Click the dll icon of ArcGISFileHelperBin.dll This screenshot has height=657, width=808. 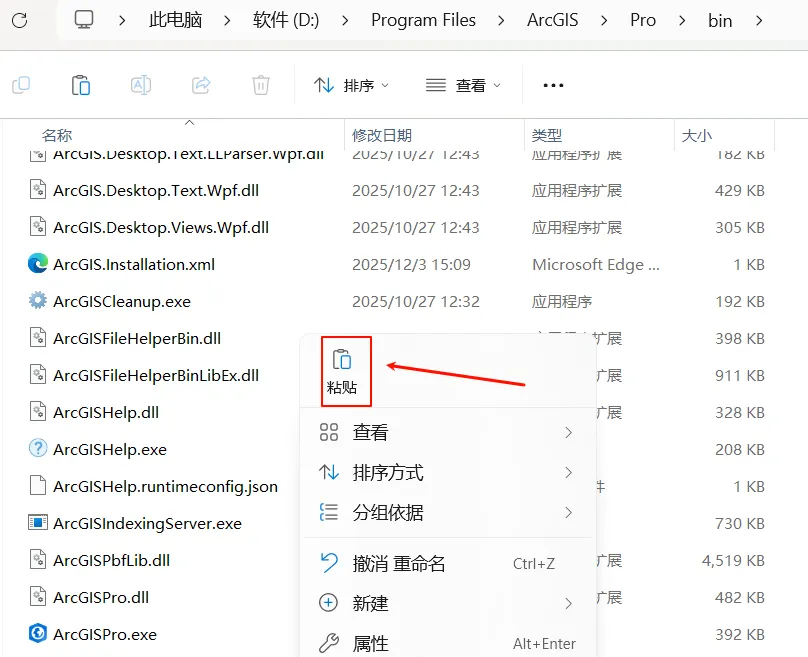pos(38,338)
